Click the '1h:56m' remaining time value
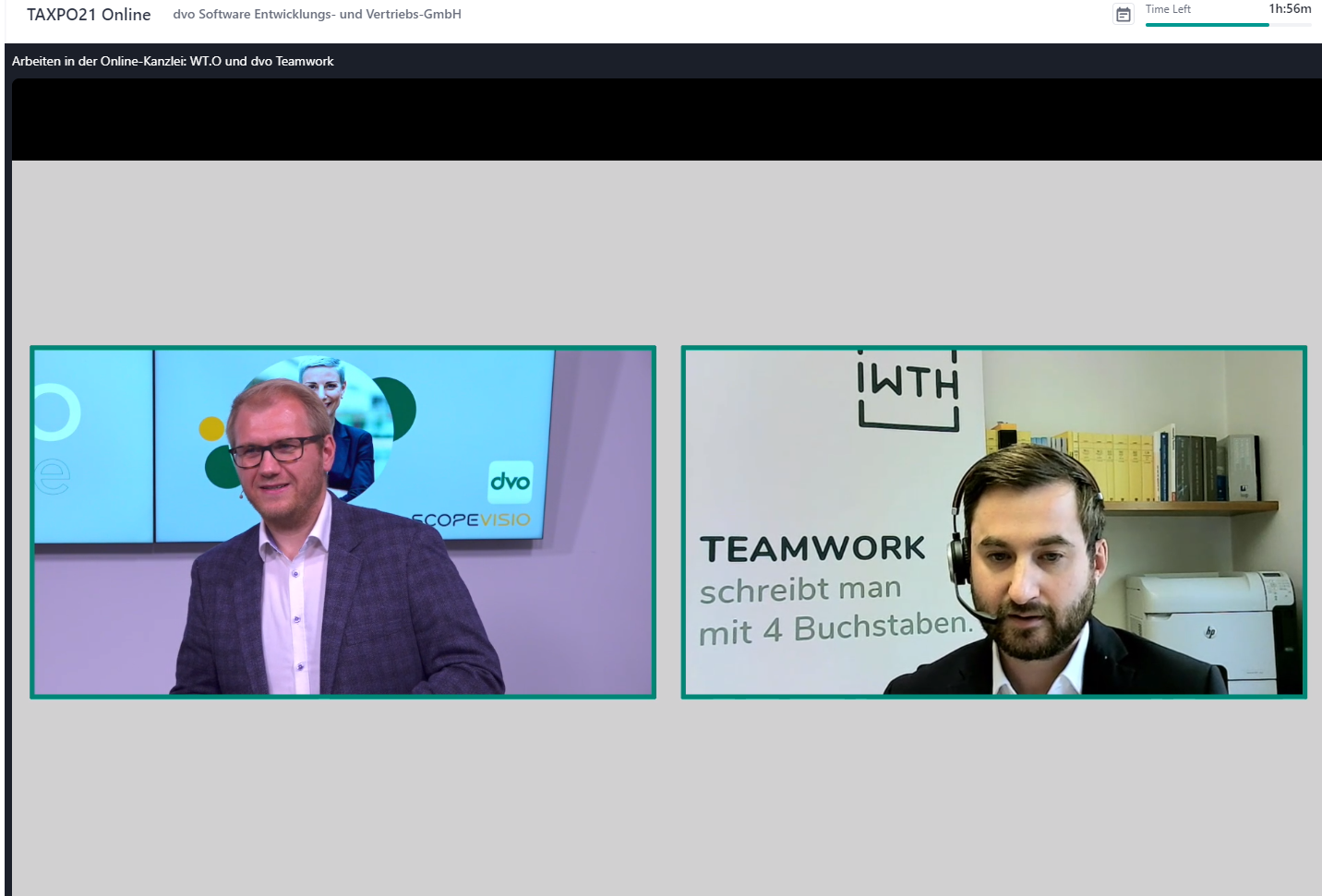 point(1290,9)
